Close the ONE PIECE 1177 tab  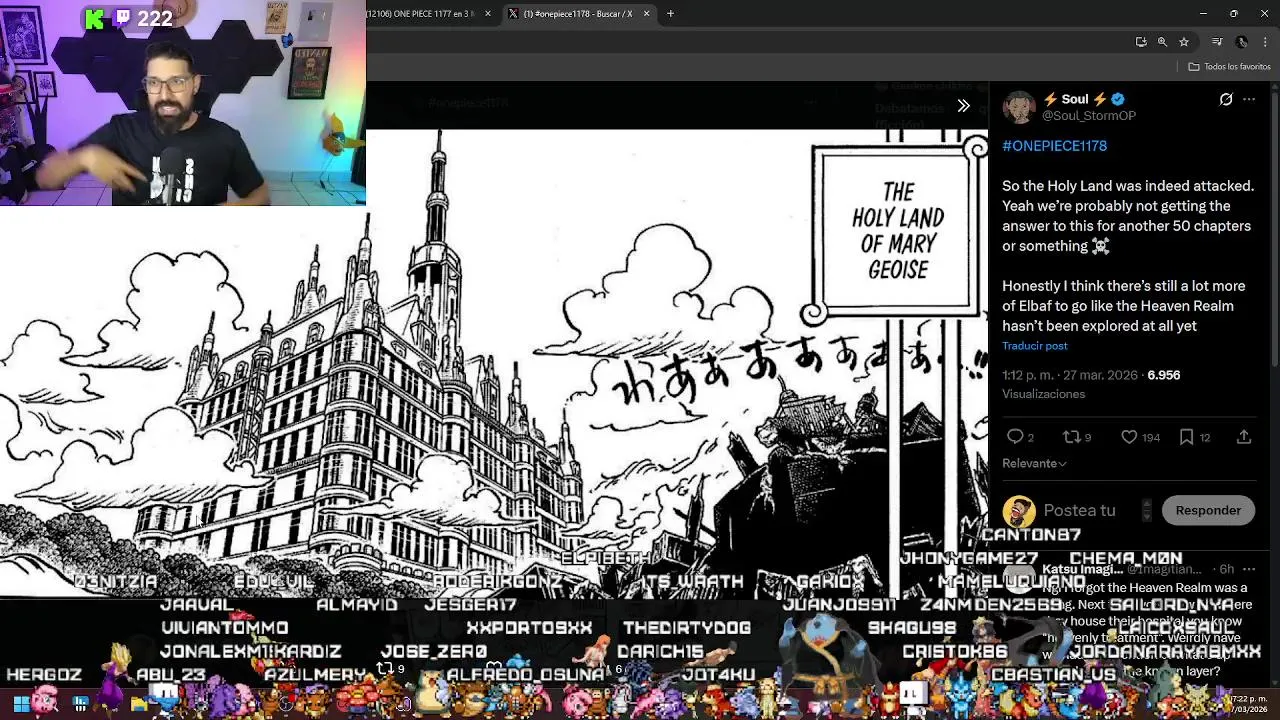click(488, 14)
